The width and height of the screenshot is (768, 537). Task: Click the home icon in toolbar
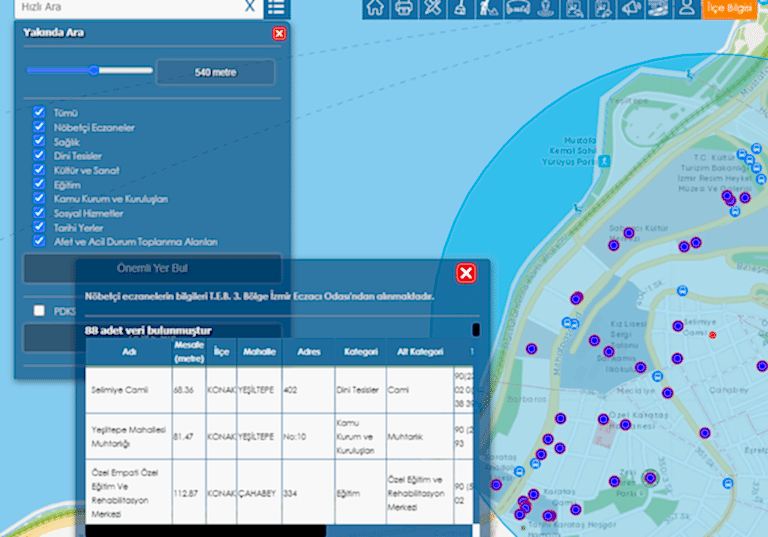point(375,8)
